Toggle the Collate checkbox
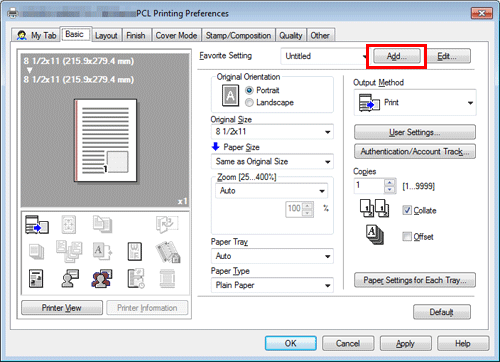Image resolution: width=500 pixels, height=362 pixels. 407,210
